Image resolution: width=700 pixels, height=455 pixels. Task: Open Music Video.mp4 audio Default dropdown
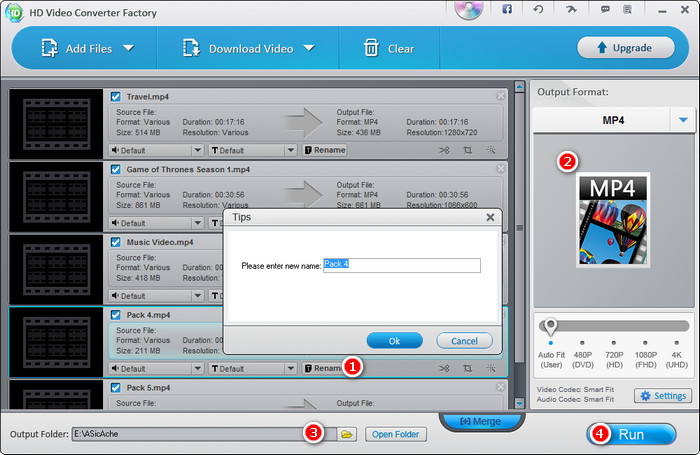coord(156,296)
